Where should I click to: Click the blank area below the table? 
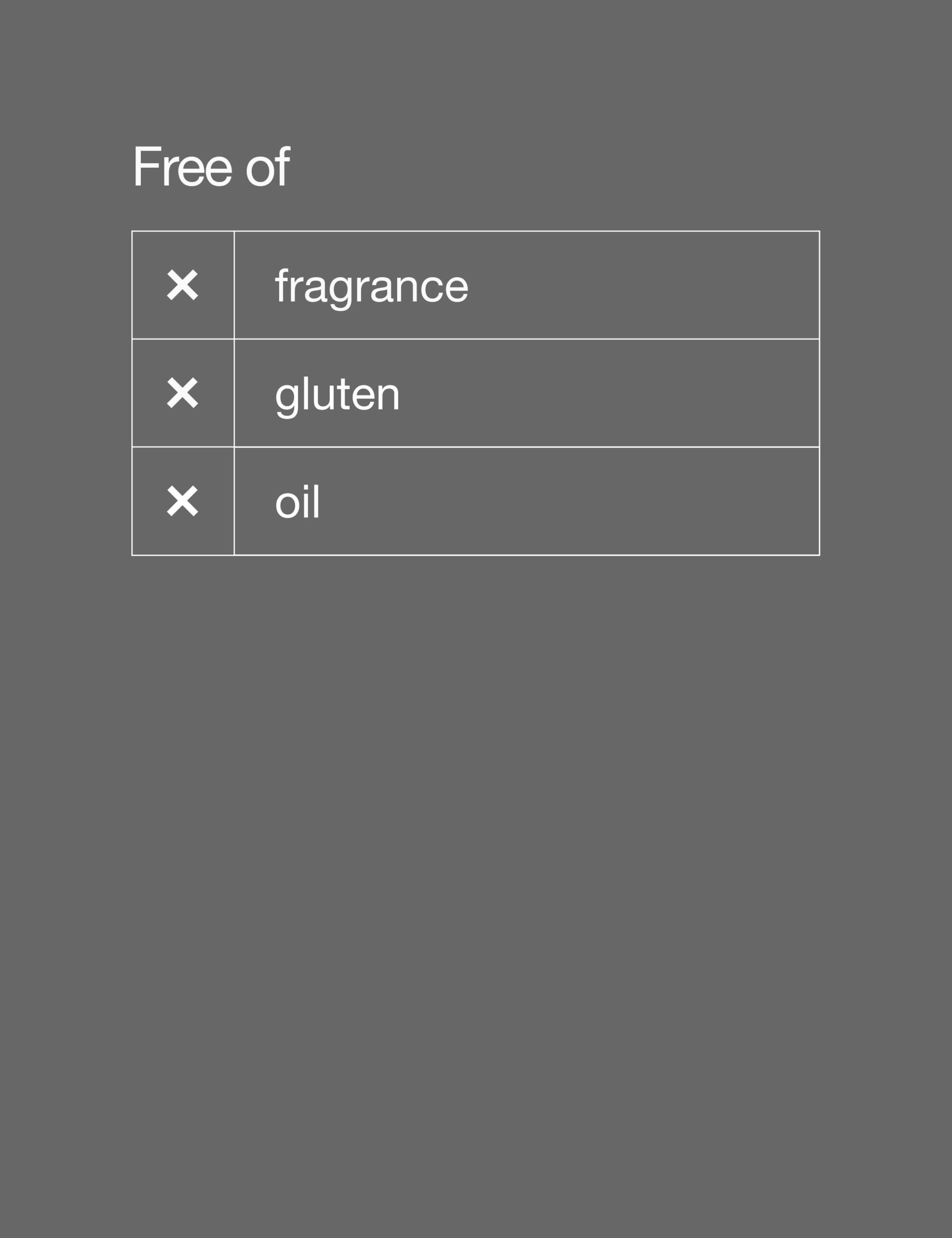point(476,850)
